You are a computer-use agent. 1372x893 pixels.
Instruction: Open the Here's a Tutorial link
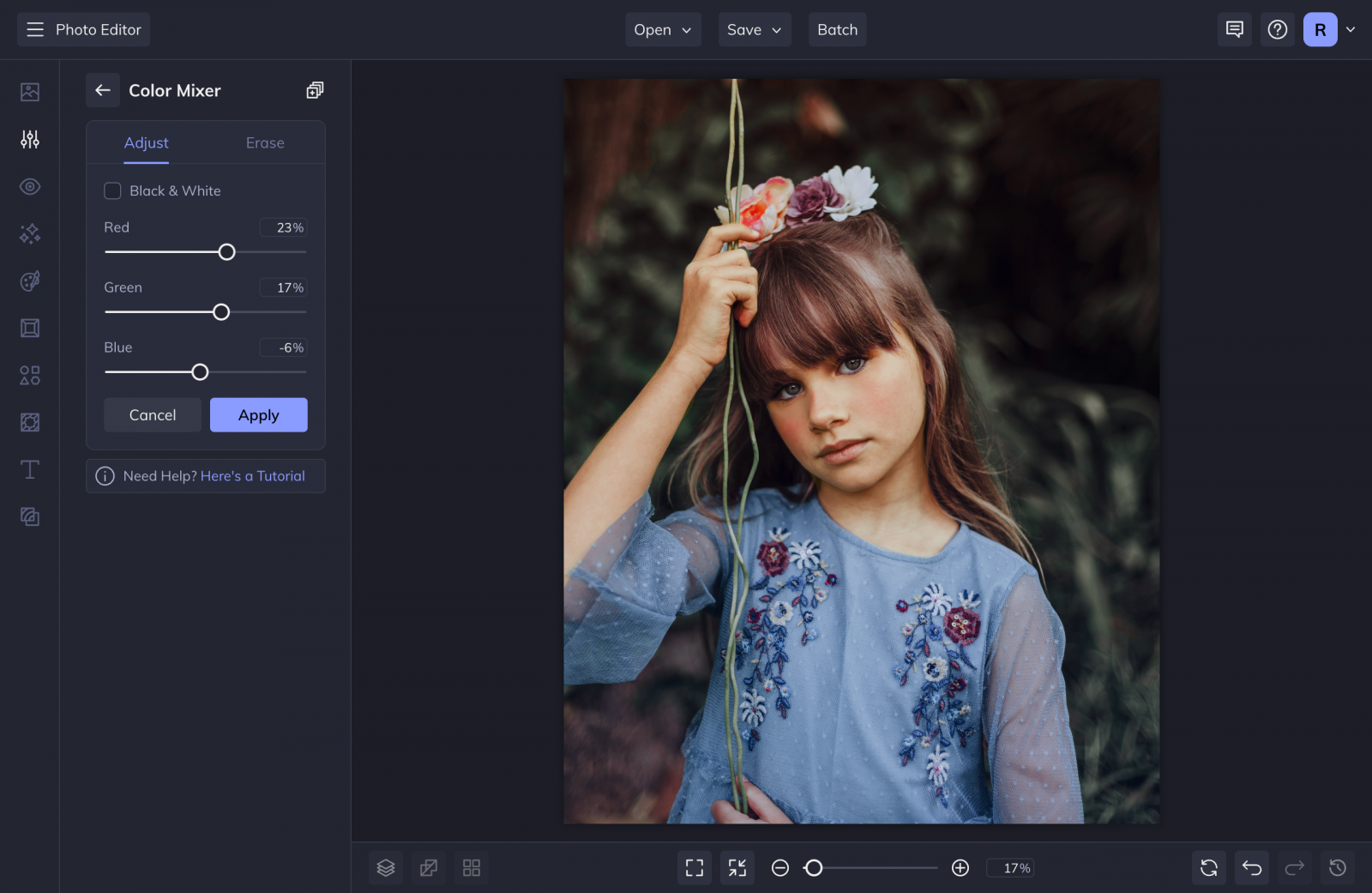(x=253, y=475)
